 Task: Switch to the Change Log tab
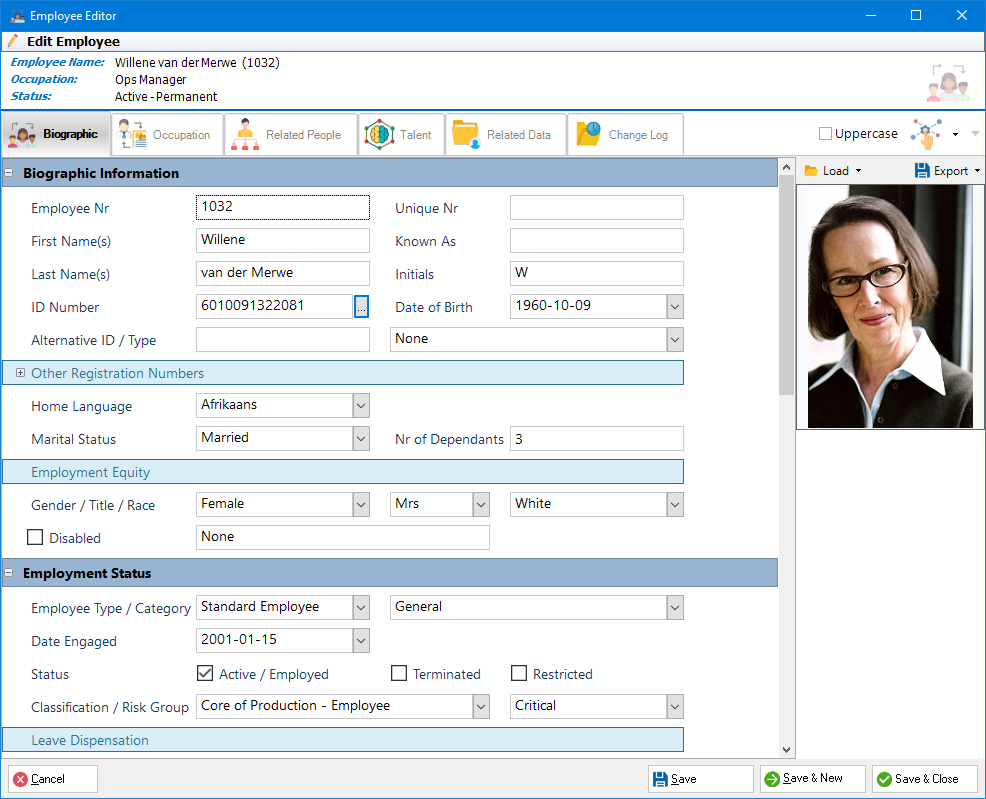(625, 134)
